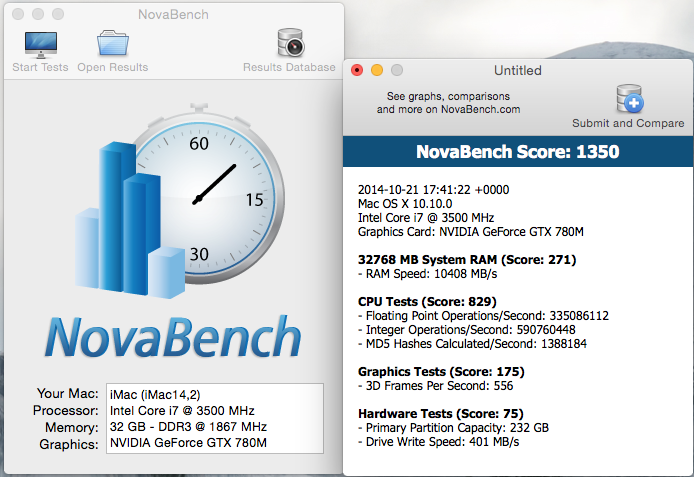This screenshot has width=694, height=477.
Task: Click Processor value in Your Mac box
Action: [x=182, y=411]
